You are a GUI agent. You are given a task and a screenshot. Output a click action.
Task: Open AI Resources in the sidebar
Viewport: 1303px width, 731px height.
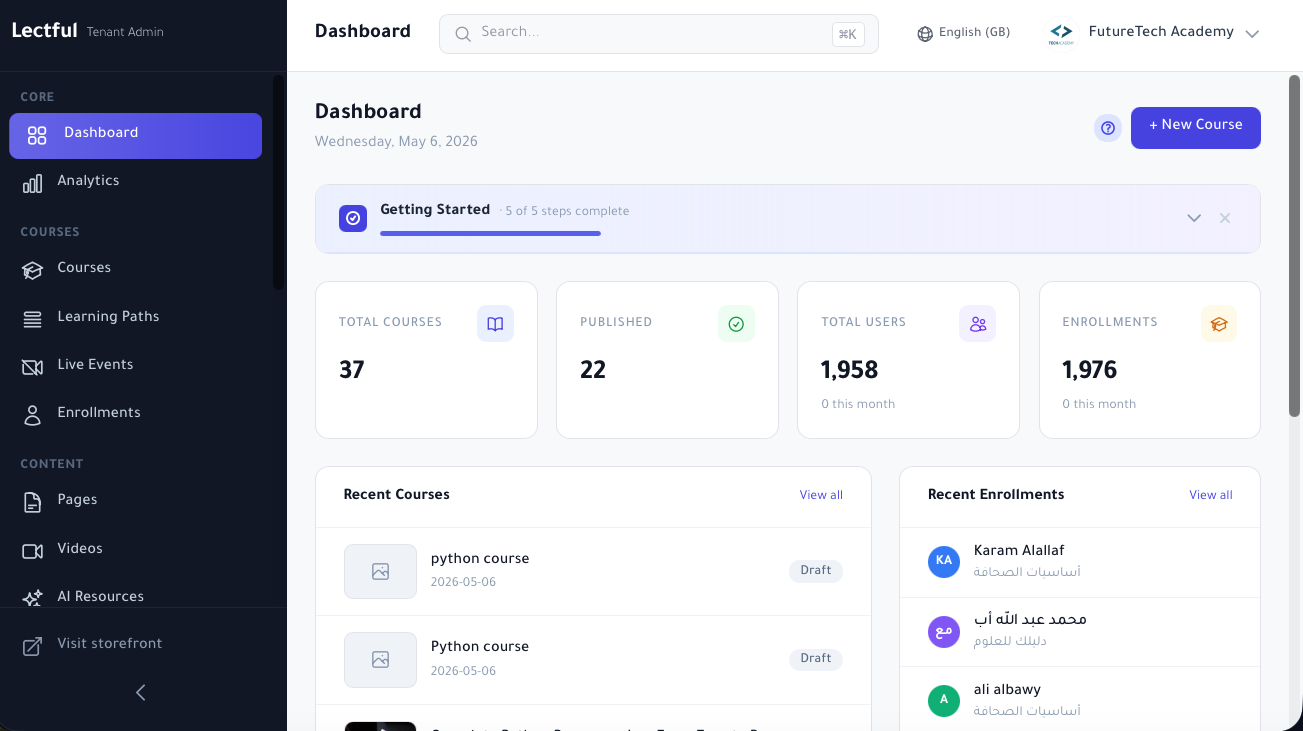click(x=136, y=598)
